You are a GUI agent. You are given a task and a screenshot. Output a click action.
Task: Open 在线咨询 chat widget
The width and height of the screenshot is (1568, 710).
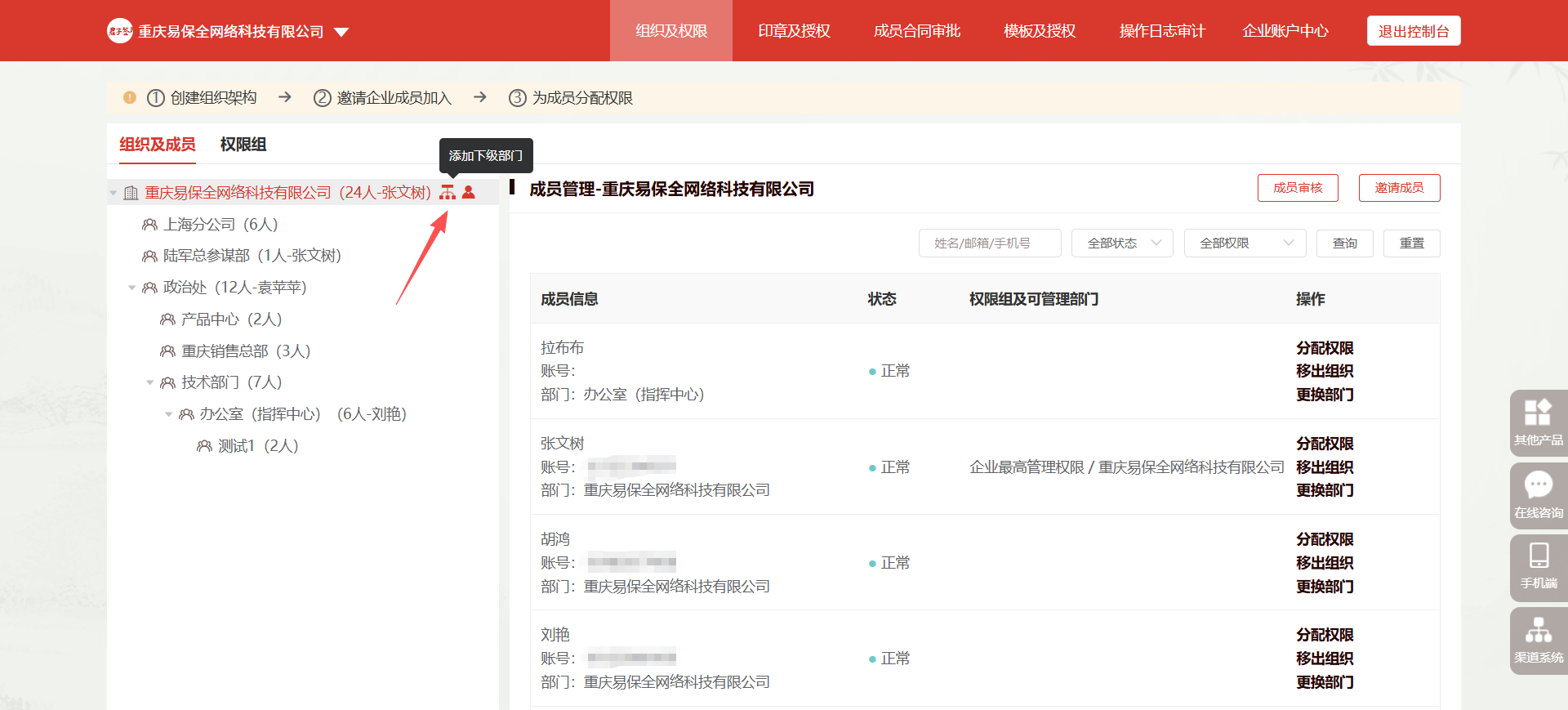click(1538, 495)
